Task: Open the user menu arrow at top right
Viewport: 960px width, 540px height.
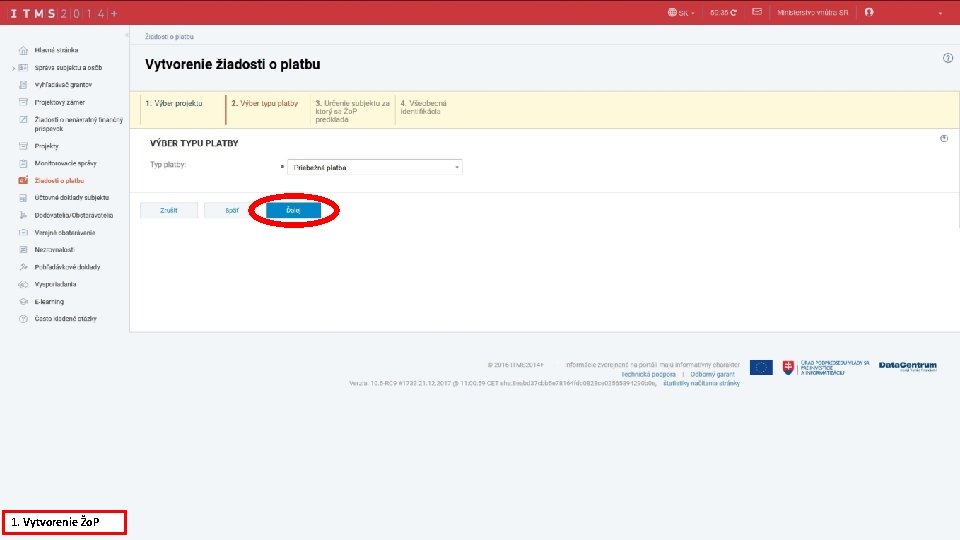Action: [940, 13]
